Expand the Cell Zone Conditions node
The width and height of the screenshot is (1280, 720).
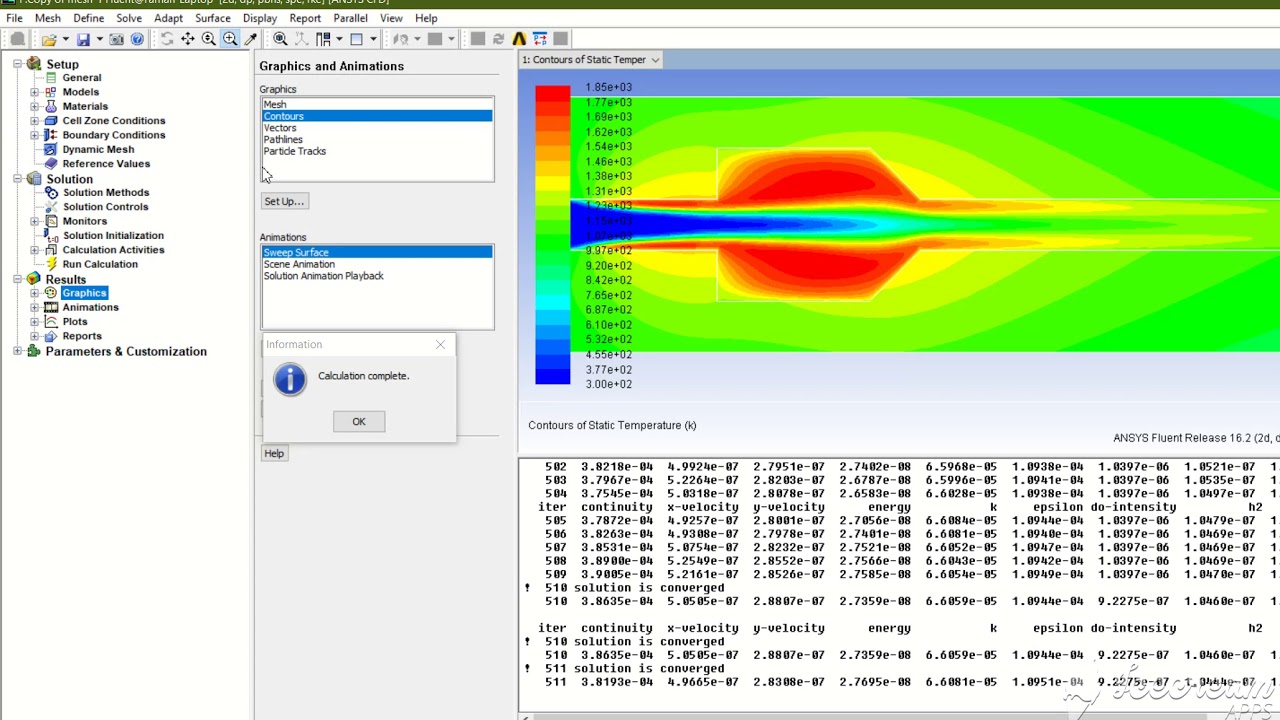[35, 121]
